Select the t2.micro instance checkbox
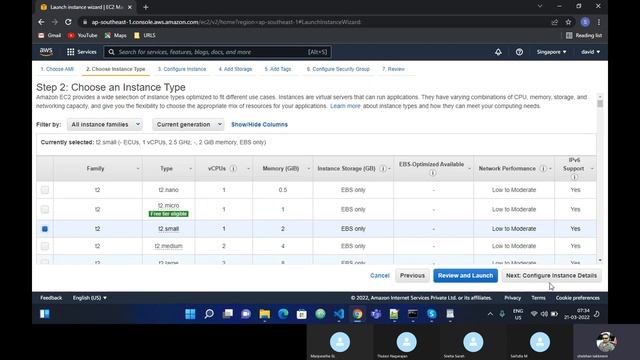The width and height of the screenshot is (640, 360). [45, 209]
